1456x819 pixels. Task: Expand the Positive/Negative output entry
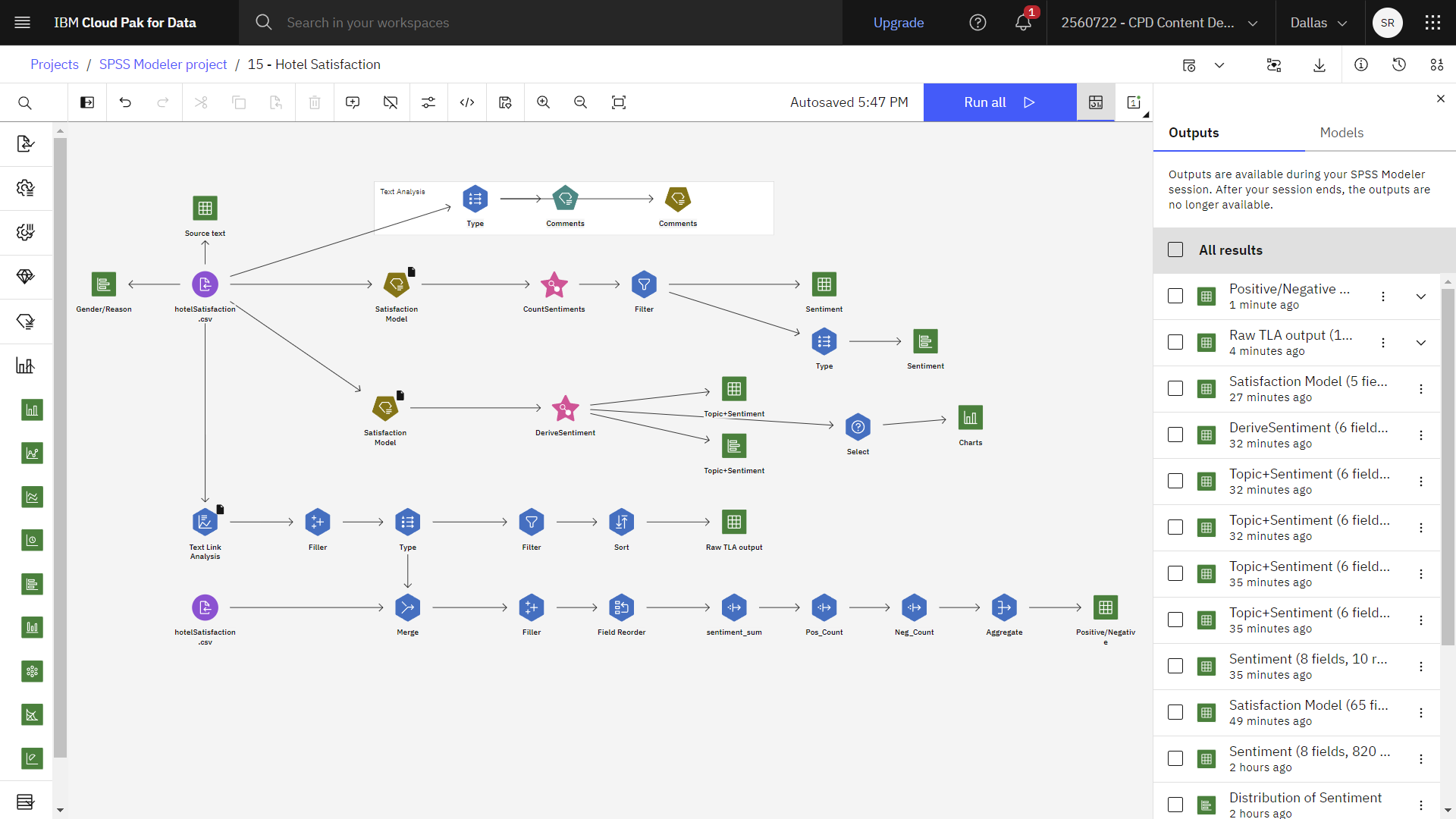[x=1421, y=296]
